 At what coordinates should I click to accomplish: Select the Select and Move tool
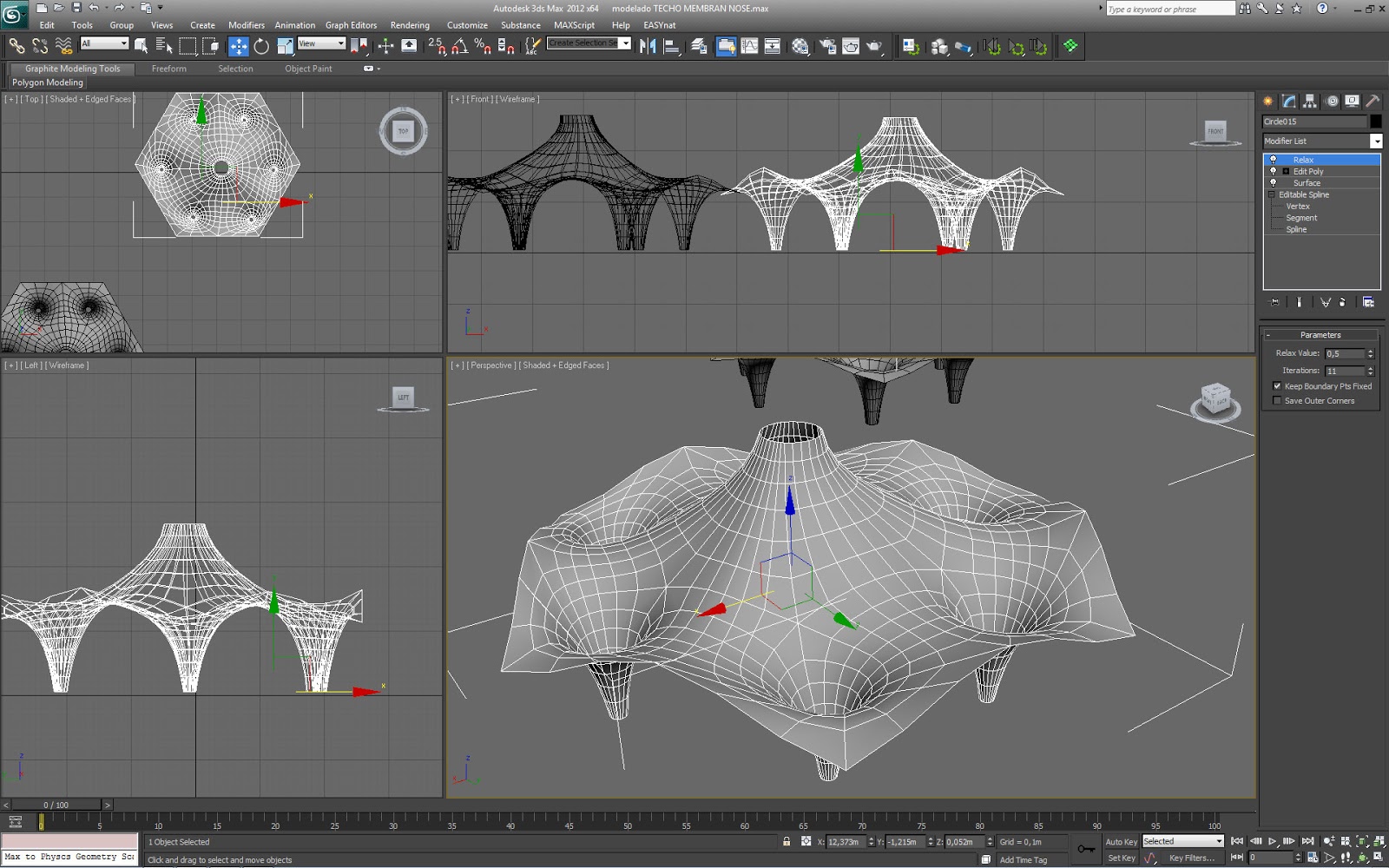click(237, 46)
